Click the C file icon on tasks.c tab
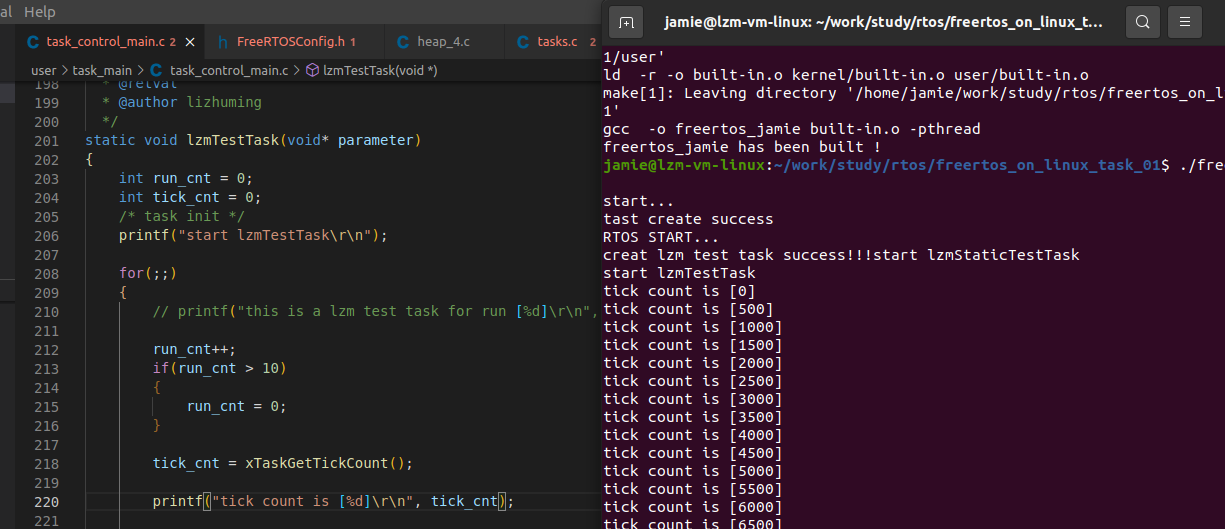This screenshot has width=1225, height=529. tap(524, 42)
